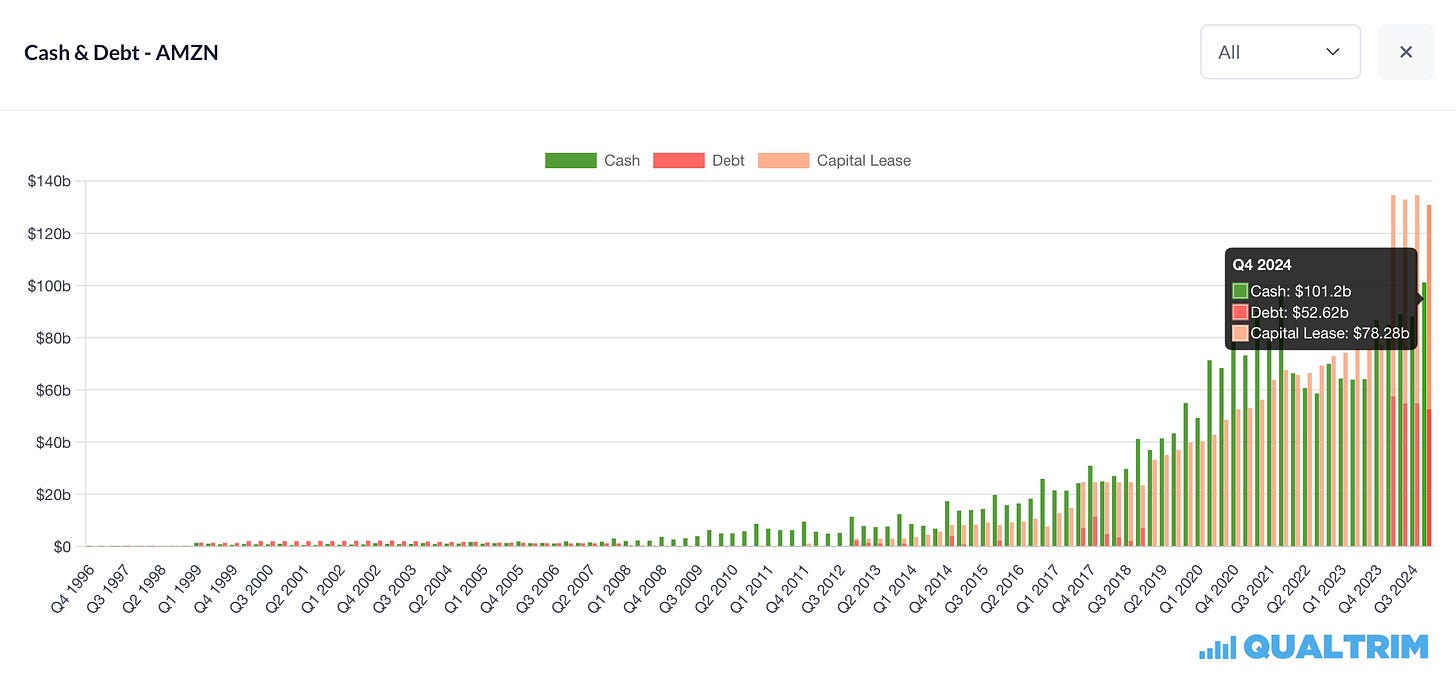Viewport: 1456px width, 687px height.
Task: Close the Cash & Debt chart panel
Action: point(1406,52)
